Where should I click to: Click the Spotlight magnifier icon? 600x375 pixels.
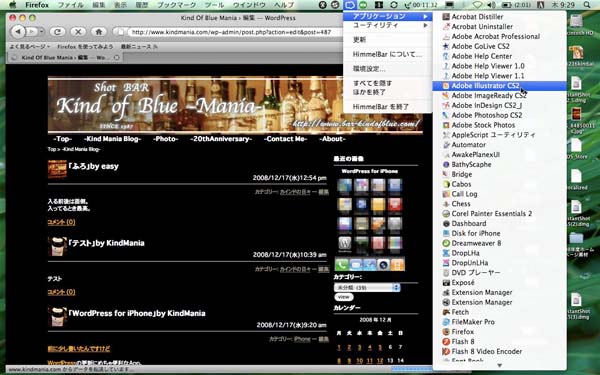587,5
